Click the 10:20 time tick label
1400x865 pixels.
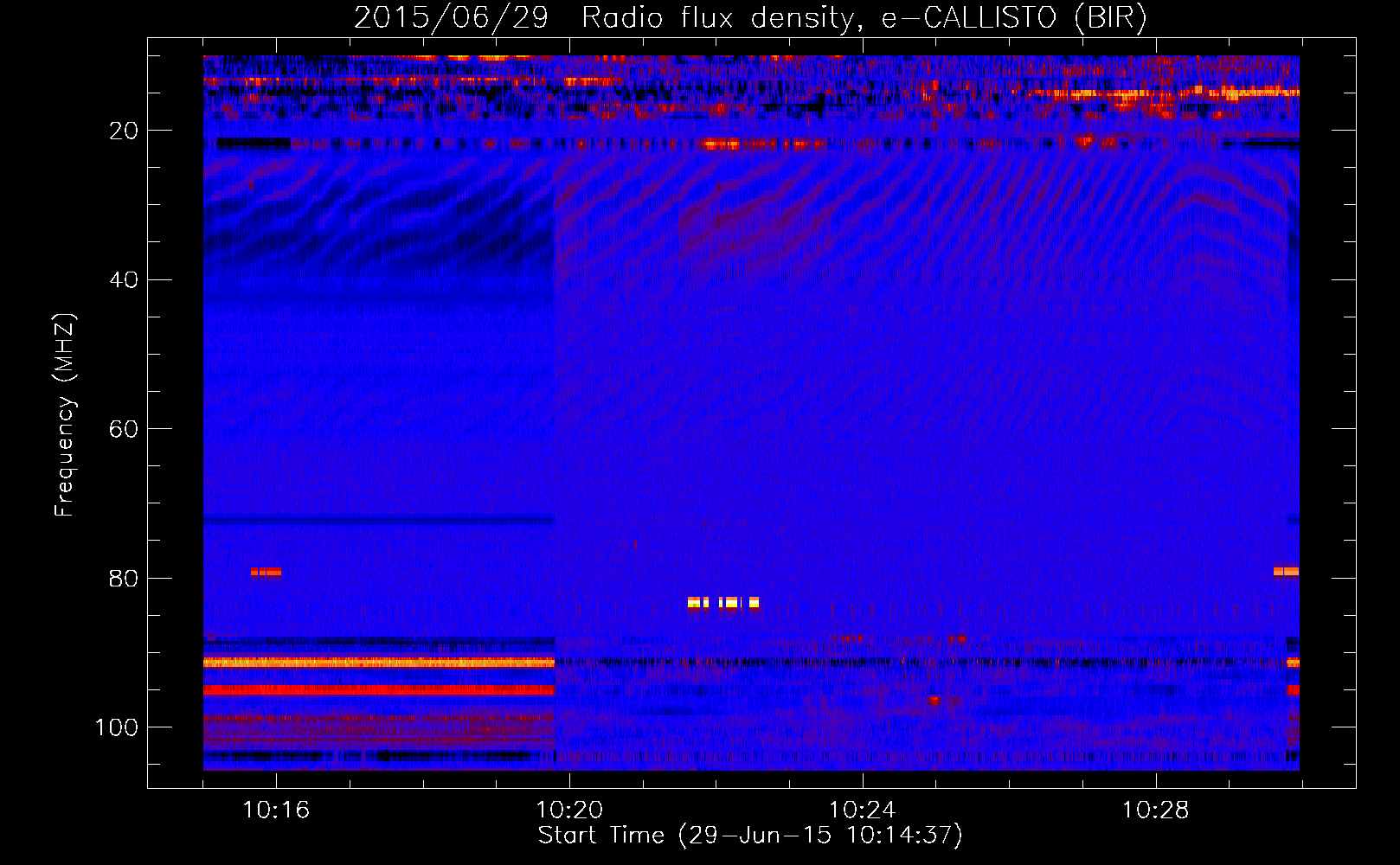click(x=569, y=810)
